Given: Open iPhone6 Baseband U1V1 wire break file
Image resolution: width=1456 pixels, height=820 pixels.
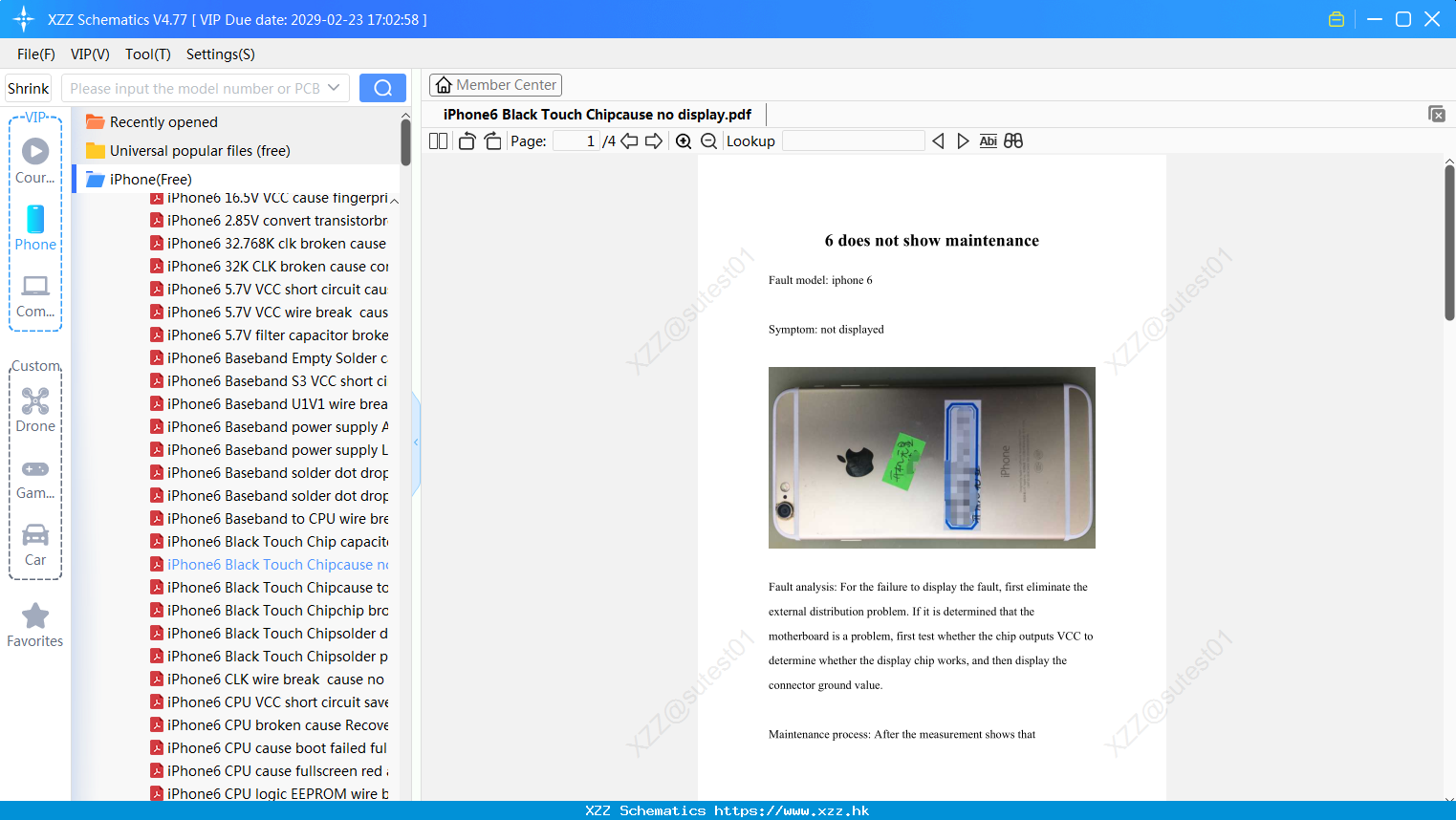Looking at the screenshot, I should (269, 404).
